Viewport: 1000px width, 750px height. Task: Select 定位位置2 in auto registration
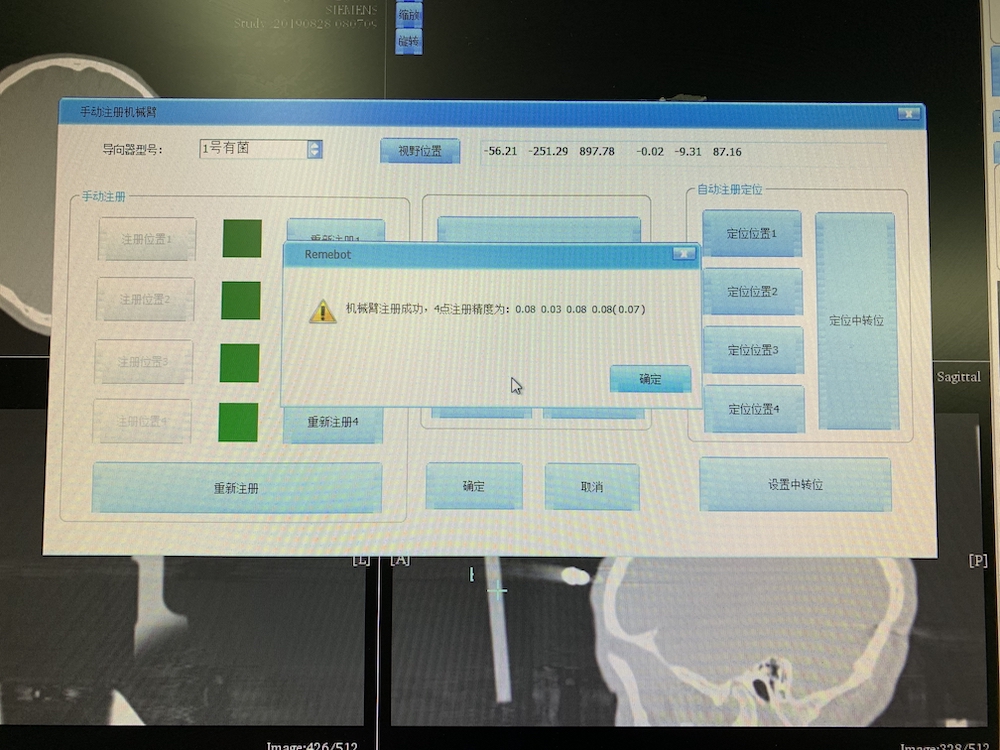(x=752, y=292)
